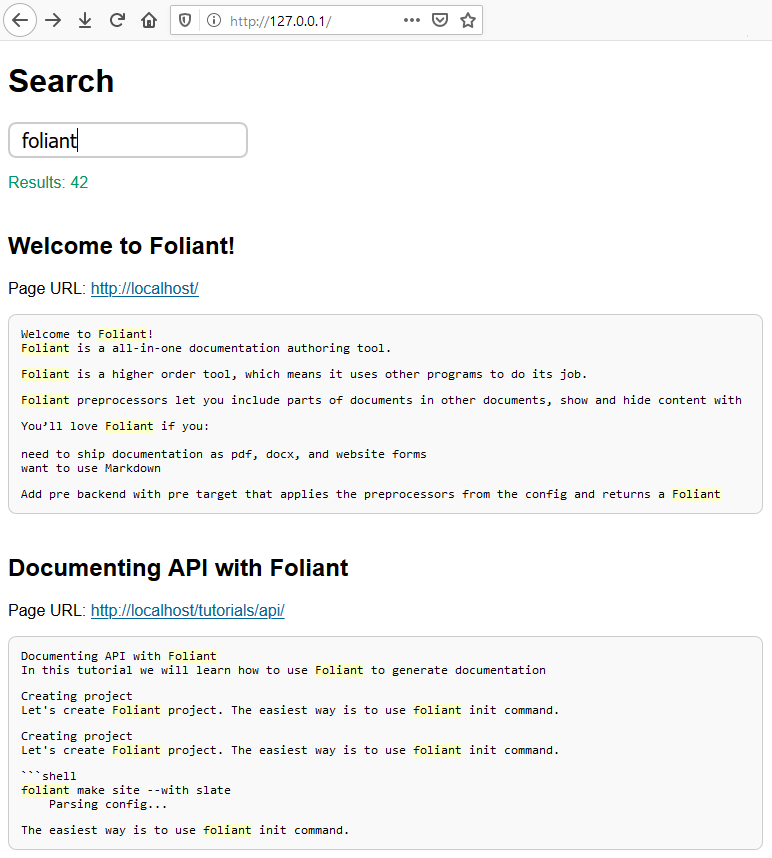Click the line 'foliant make site --with slate'
The height and width of the screenshot is (858, 772).
[126, 790]
